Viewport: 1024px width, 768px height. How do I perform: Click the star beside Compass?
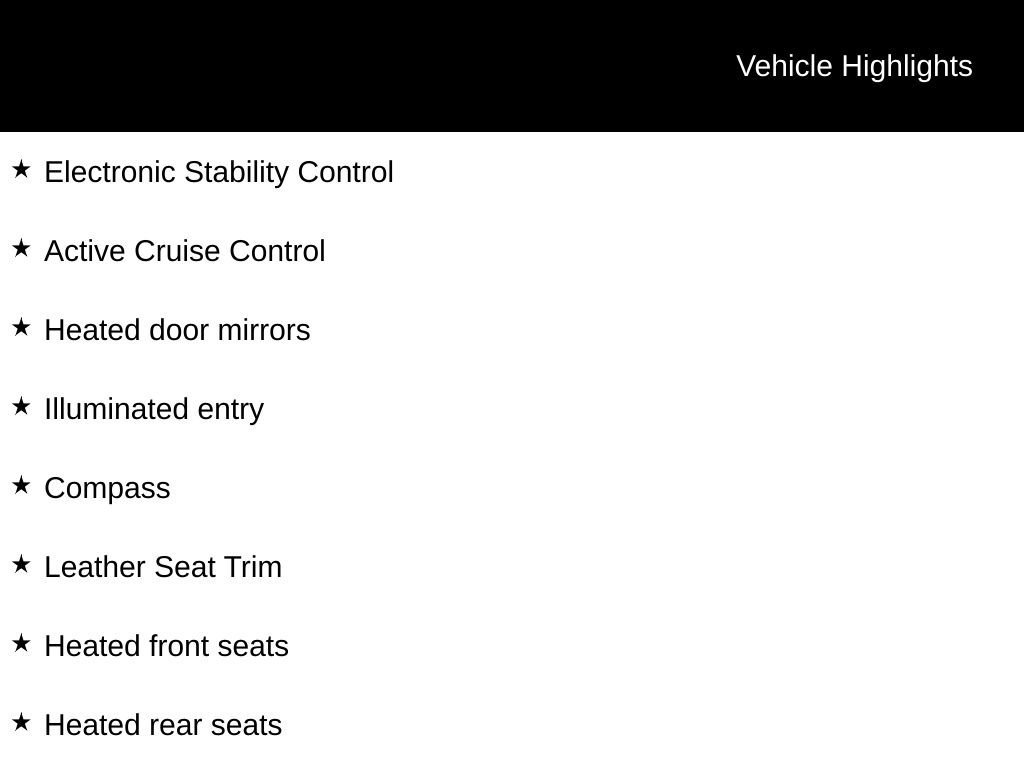(x=21, y=486)
